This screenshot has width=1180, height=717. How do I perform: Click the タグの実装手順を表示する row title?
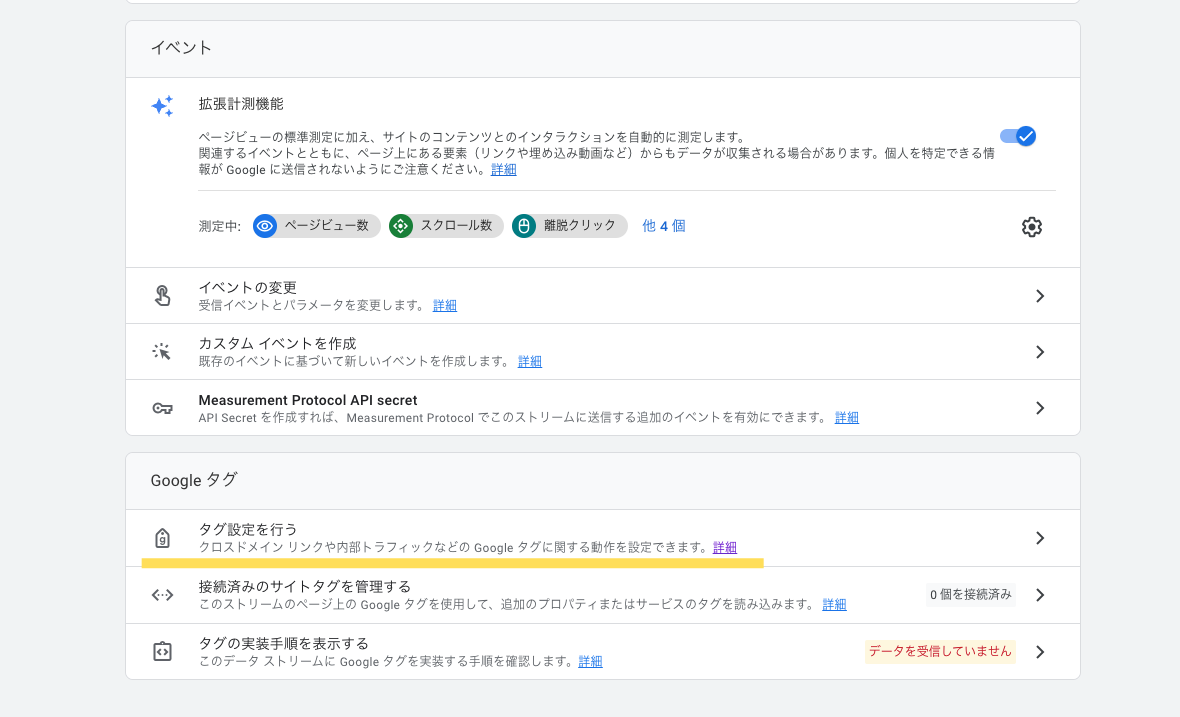click(x=284, y=643)
